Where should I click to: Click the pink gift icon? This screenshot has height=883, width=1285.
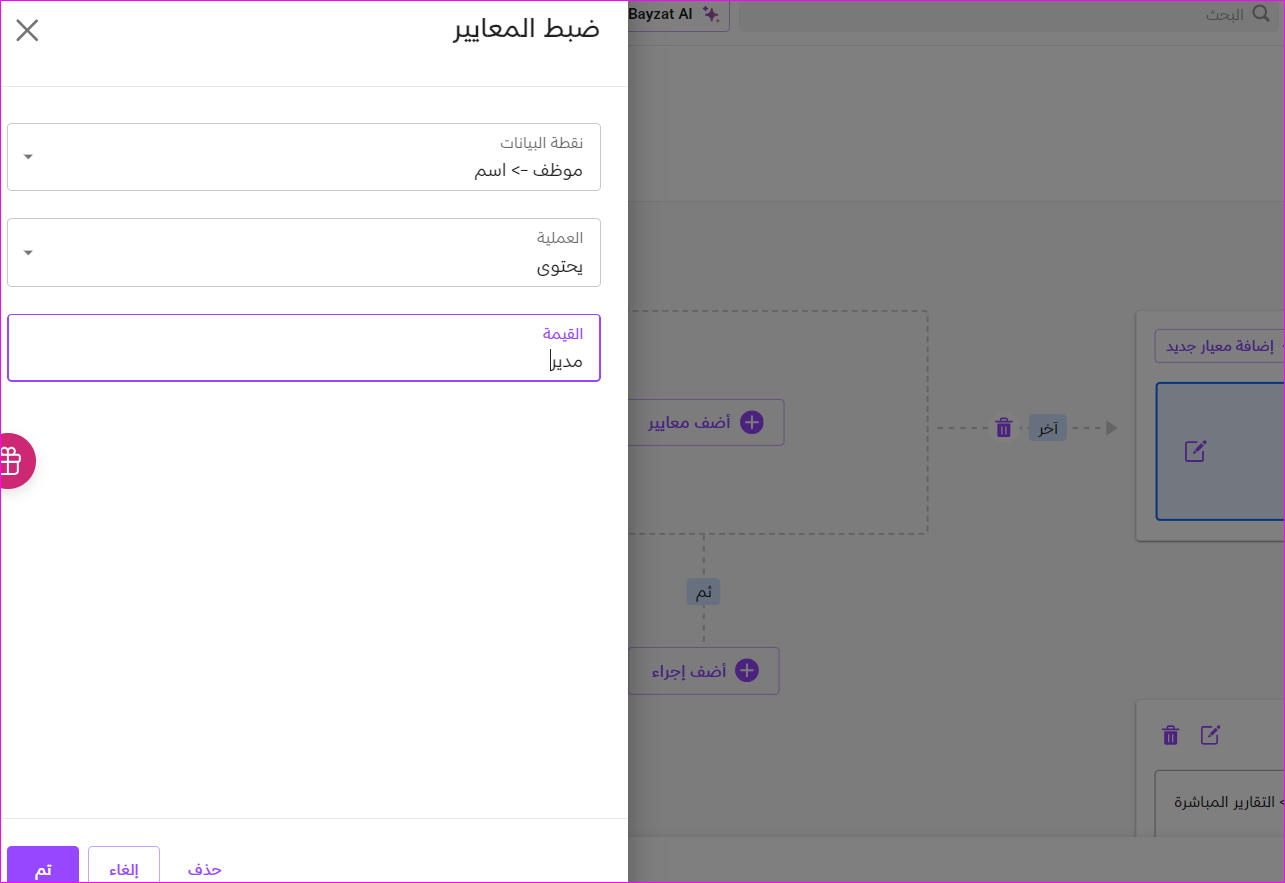click(10, 460)
